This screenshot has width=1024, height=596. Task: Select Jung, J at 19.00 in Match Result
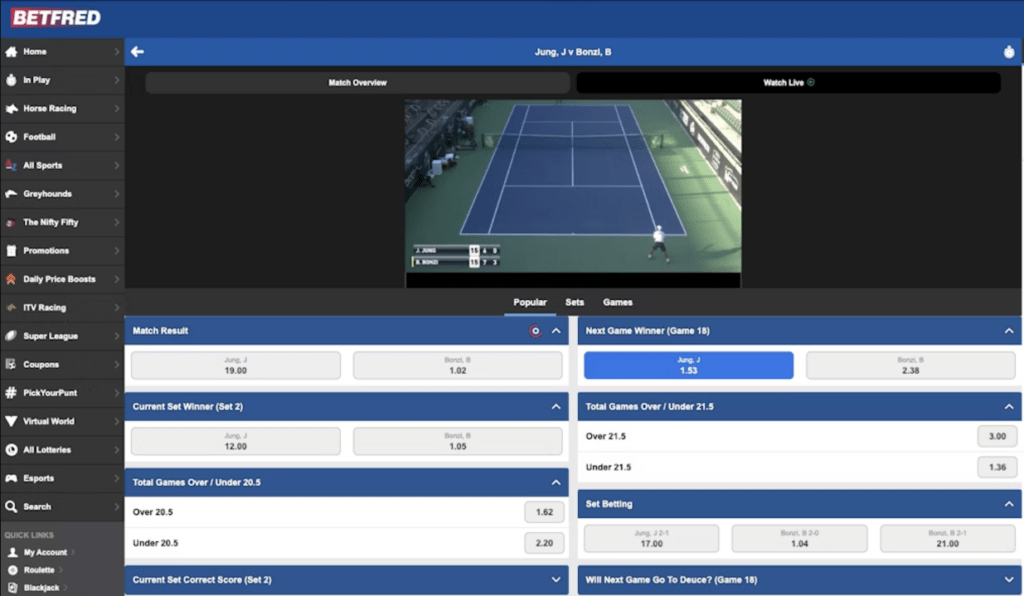click(236, 366)
